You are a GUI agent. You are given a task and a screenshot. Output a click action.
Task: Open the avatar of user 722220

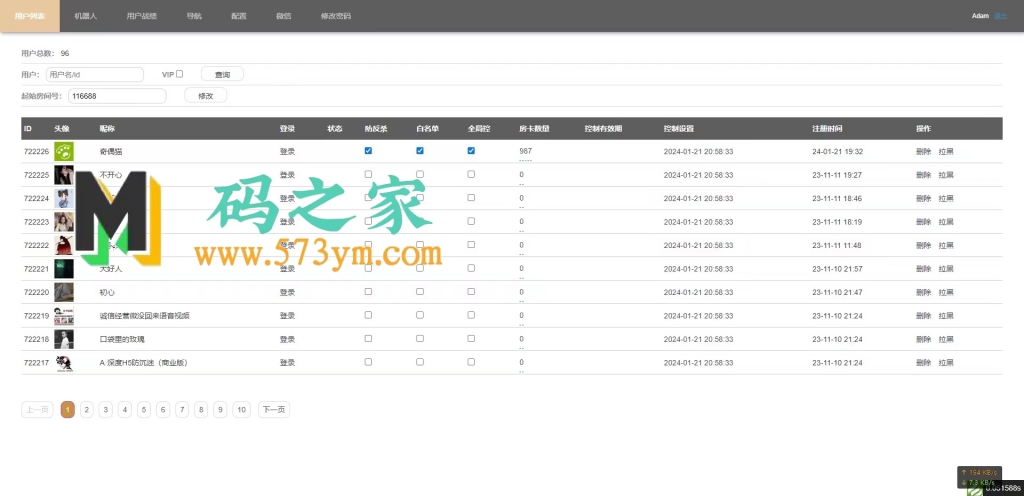pos(64,292)
